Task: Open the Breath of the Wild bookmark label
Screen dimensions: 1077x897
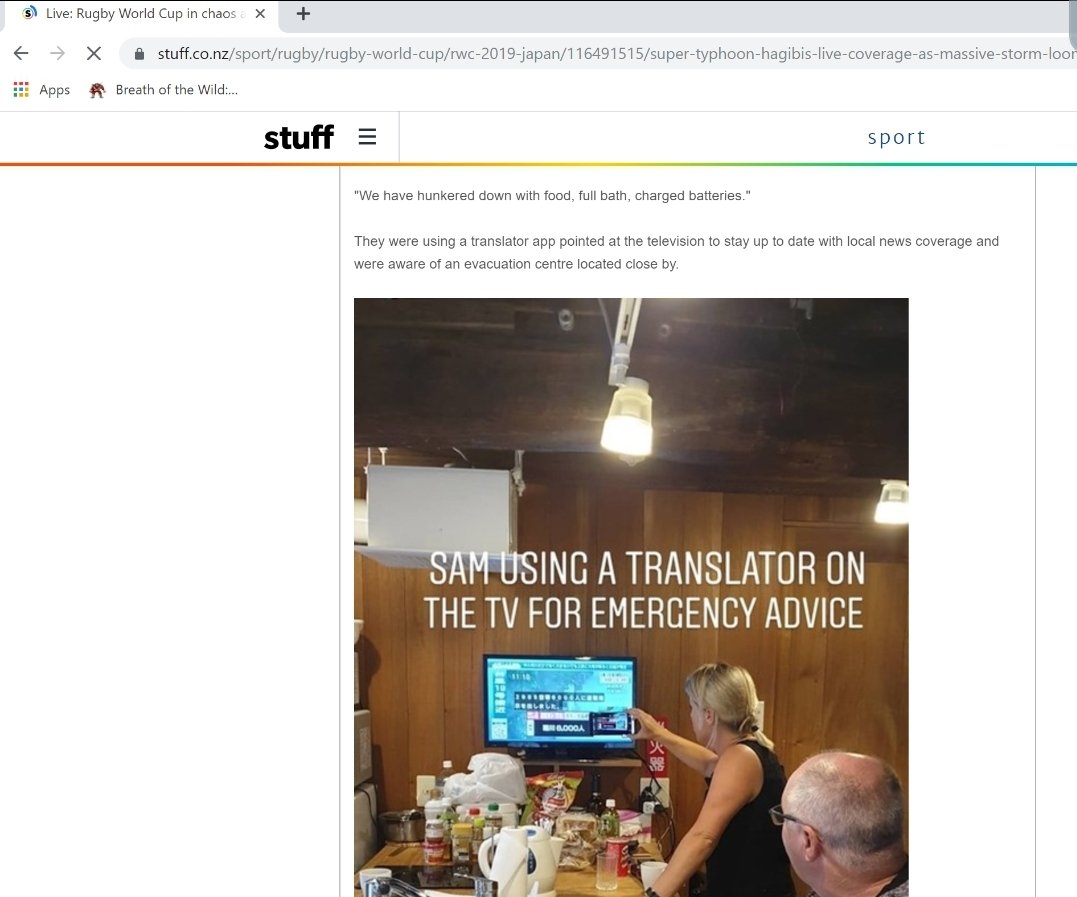Action: (177, 90)
